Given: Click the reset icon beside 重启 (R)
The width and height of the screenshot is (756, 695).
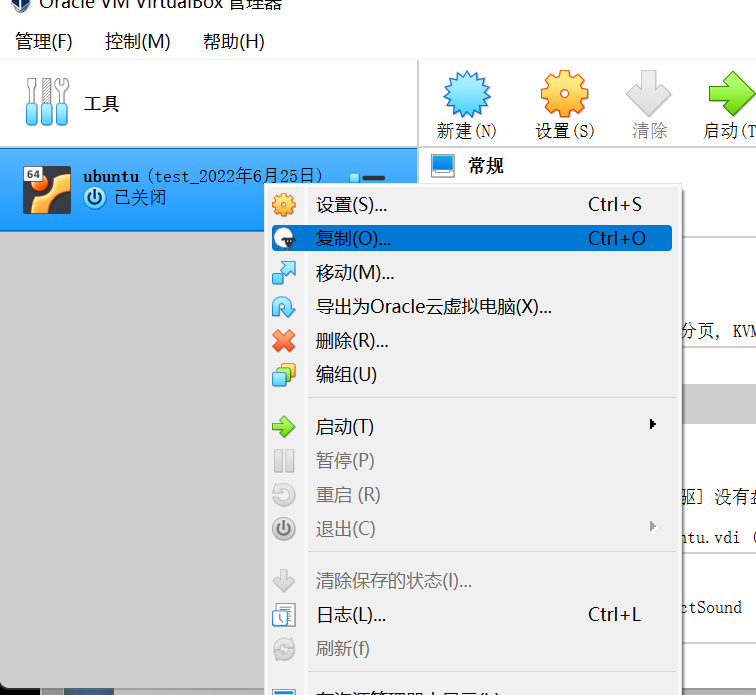Looking at the screenshot, I should click(x=284, y=495).
